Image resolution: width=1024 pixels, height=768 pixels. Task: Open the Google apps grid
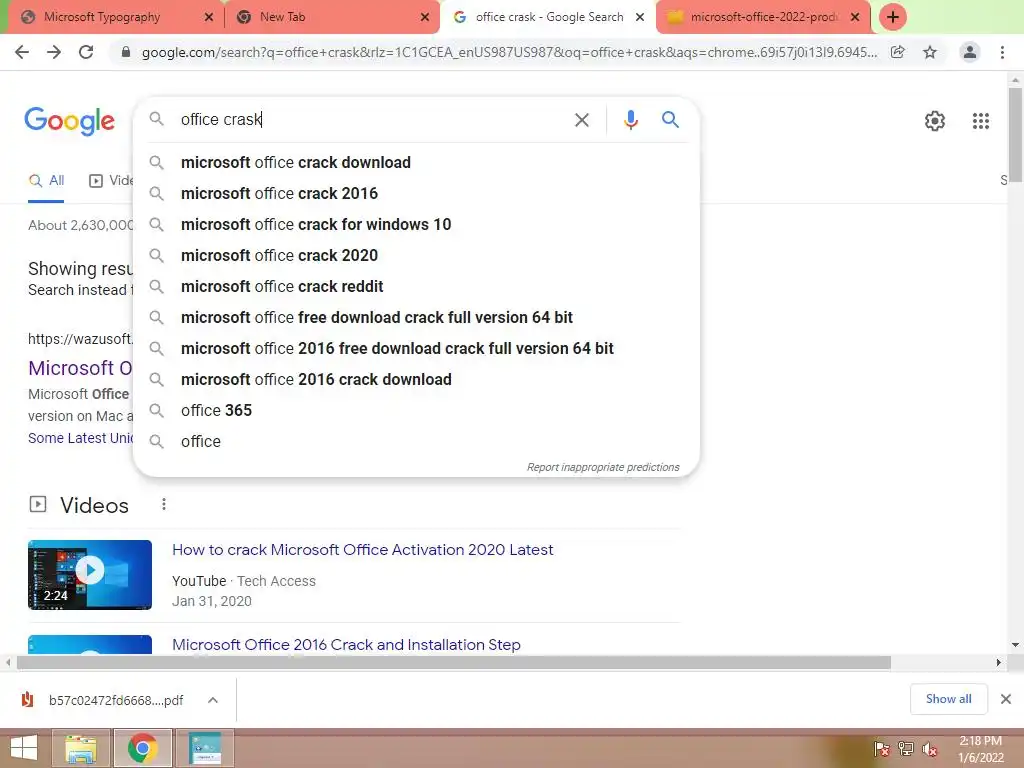(980, 121)
